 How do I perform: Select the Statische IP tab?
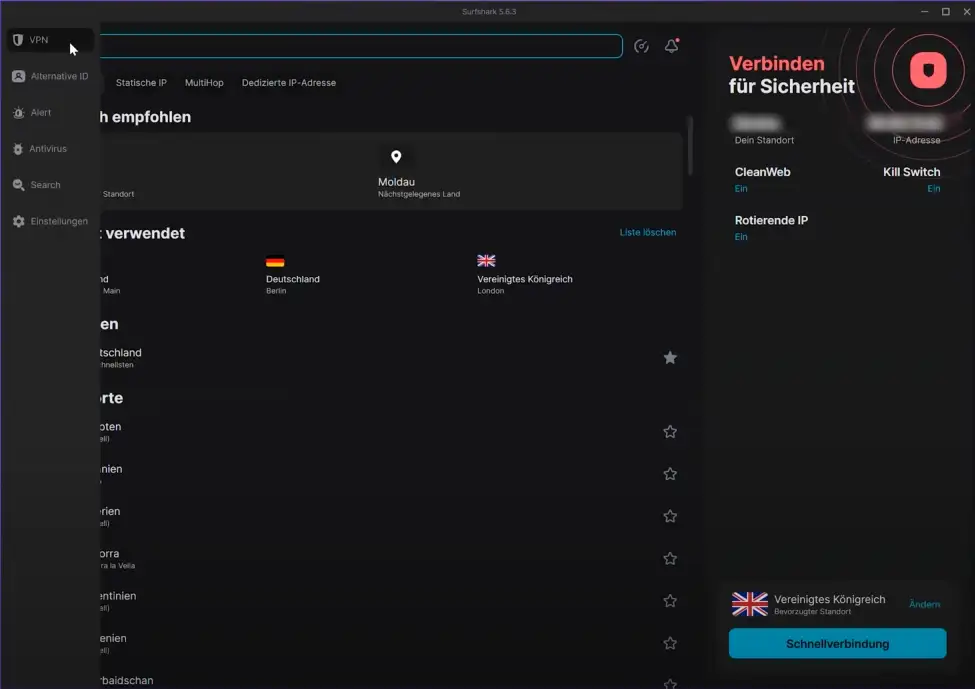[x=141, y=83]
